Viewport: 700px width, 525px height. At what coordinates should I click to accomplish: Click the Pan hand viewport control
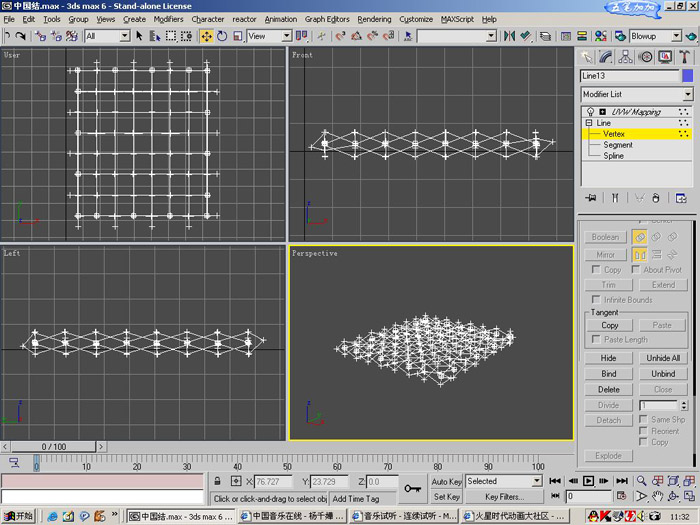point(657,496)
